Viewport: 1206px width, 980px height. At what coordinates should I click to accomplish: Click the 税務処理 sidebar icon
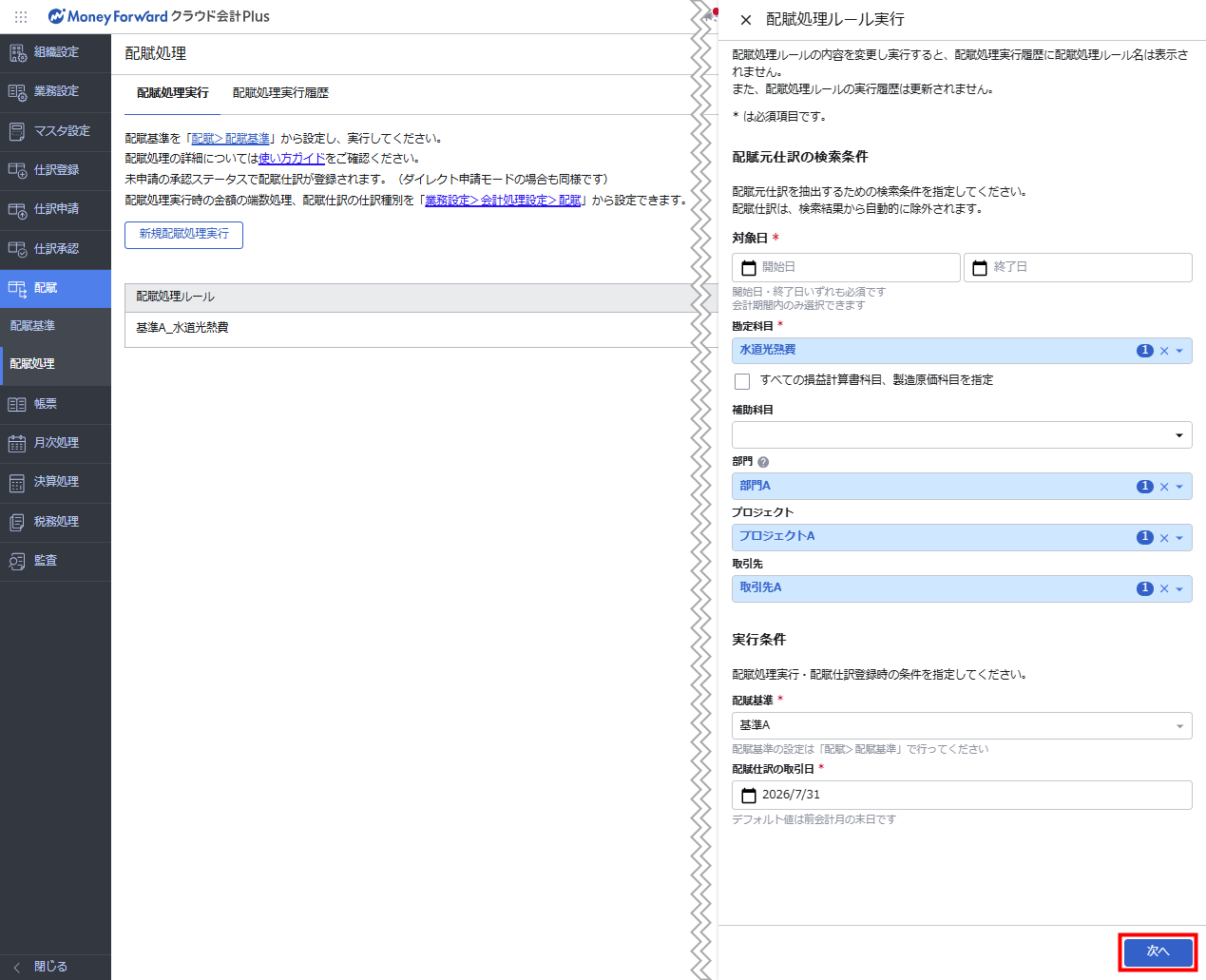[x=17, y=522]
